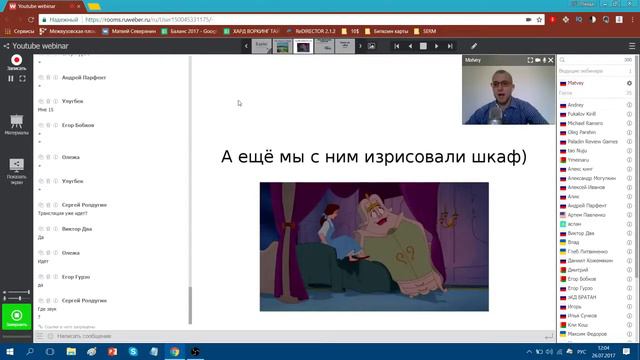640x360 pixels.
Task: Open settings gear next to Matvey
Action: pos(629,83)
